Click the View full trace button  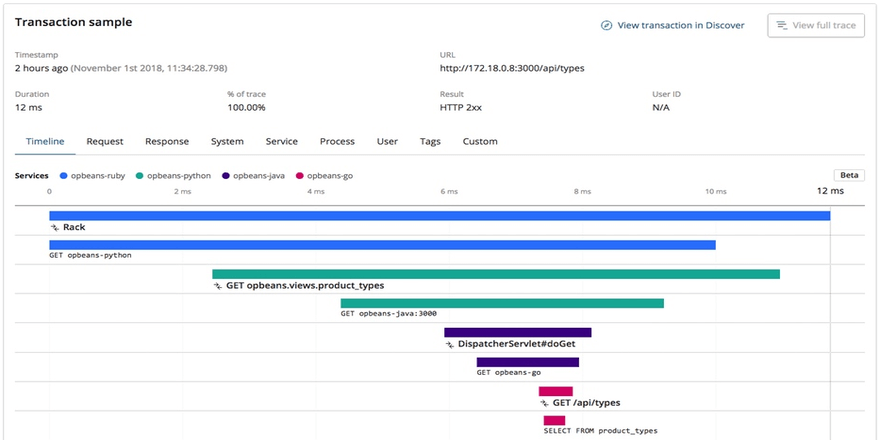(816, 26)
